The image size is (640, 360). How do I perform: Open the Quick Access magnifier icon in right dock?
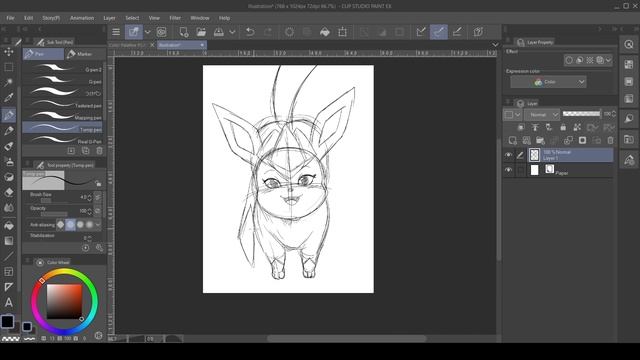629,44
